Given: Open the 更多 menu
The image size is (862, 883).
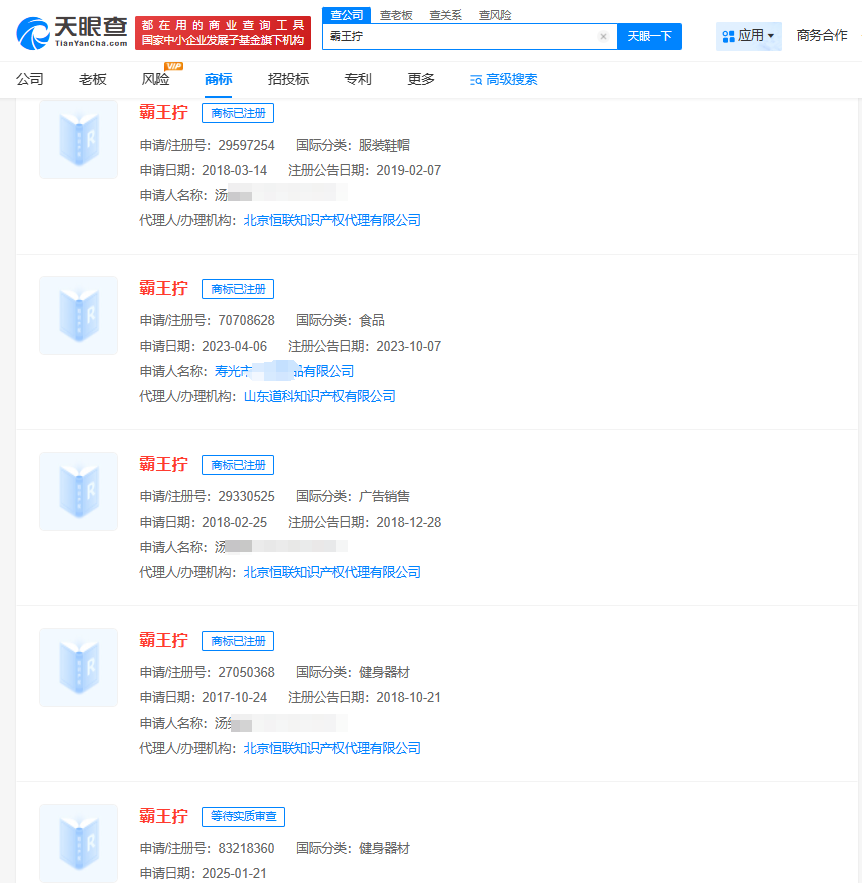Looking at the screenshot, I should (421, 79).
